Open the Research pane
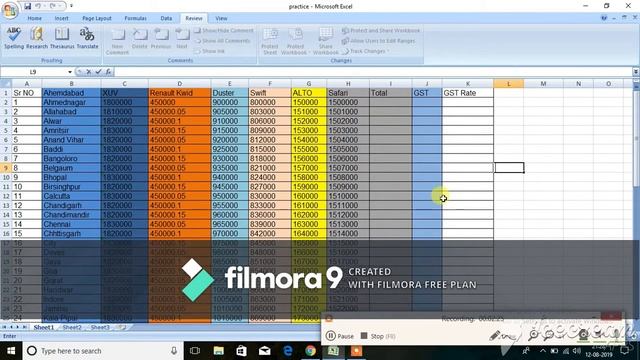640x360 pixels. coord(37,38)
